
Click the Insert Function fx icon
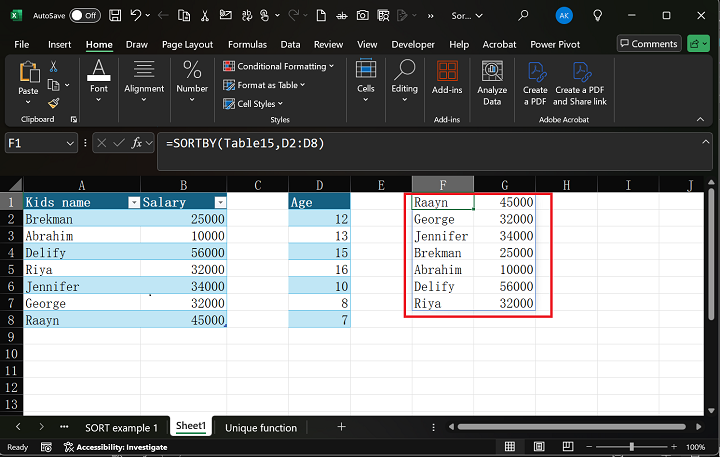[x=137, y=143]
